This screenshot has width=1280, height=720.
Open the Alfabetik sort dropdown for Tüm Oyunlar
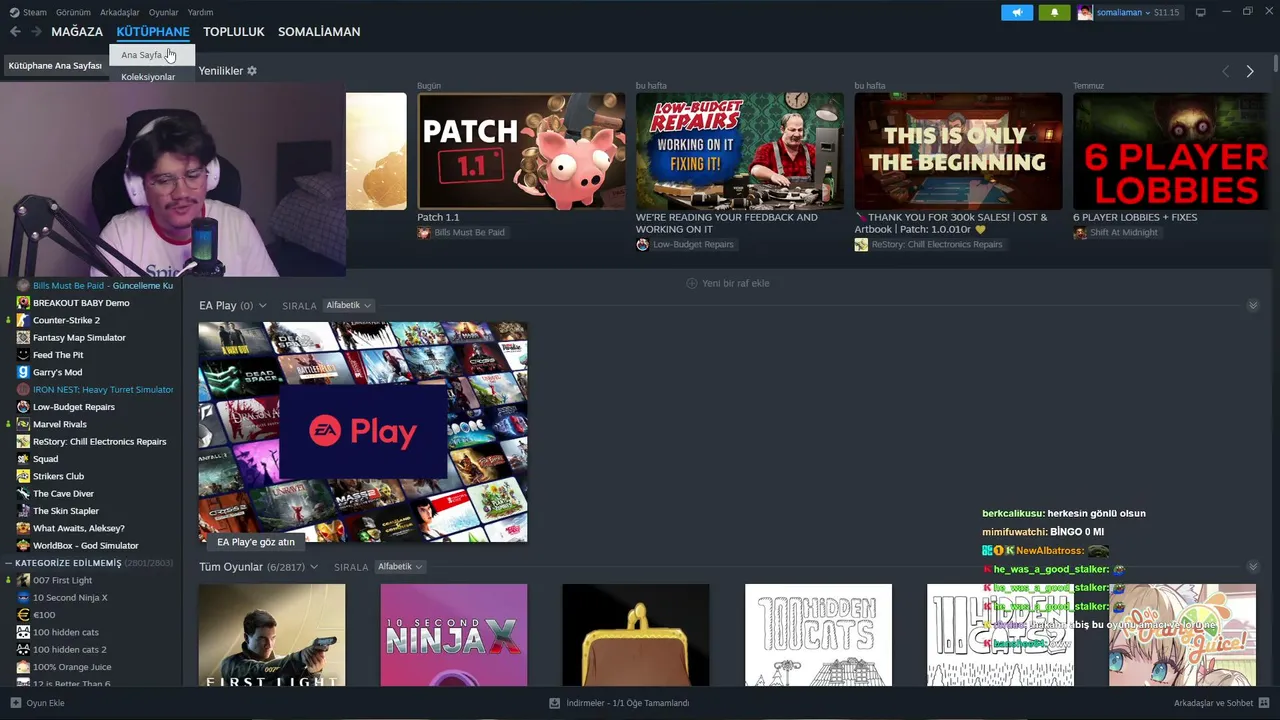(400, 567)
